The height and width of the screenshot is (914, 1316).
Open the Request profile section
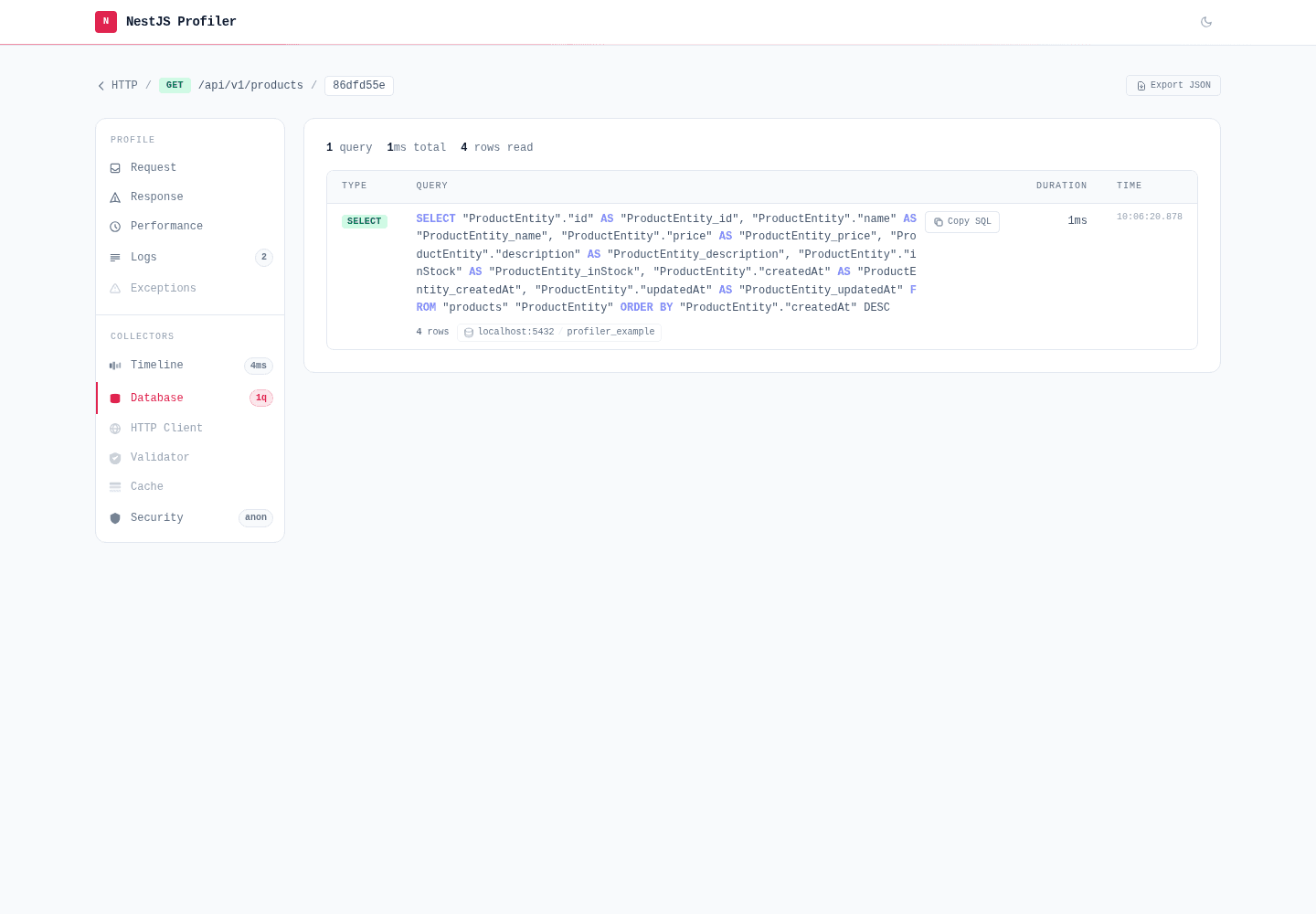pyautogui.click(x=190, y=168)
